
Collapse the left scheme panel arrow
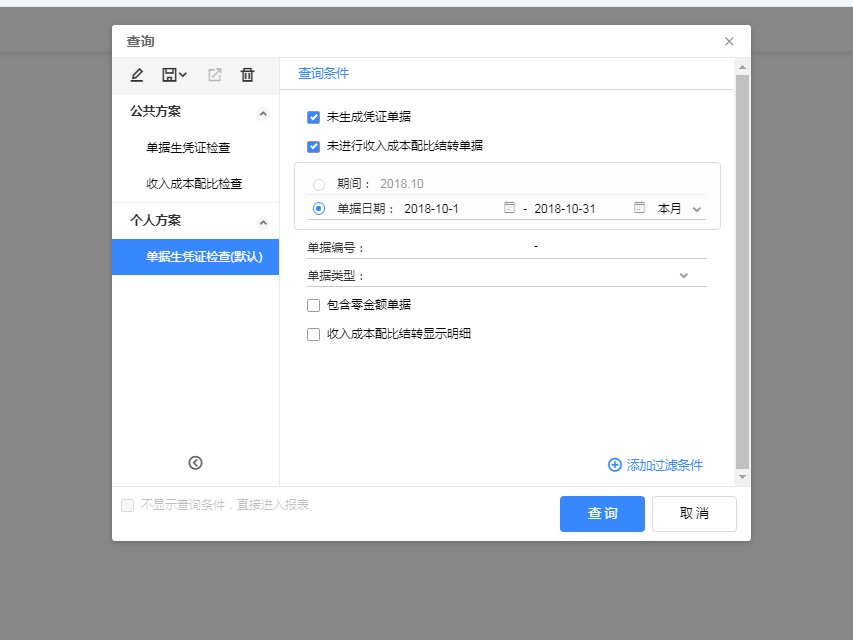coord(195,462)
